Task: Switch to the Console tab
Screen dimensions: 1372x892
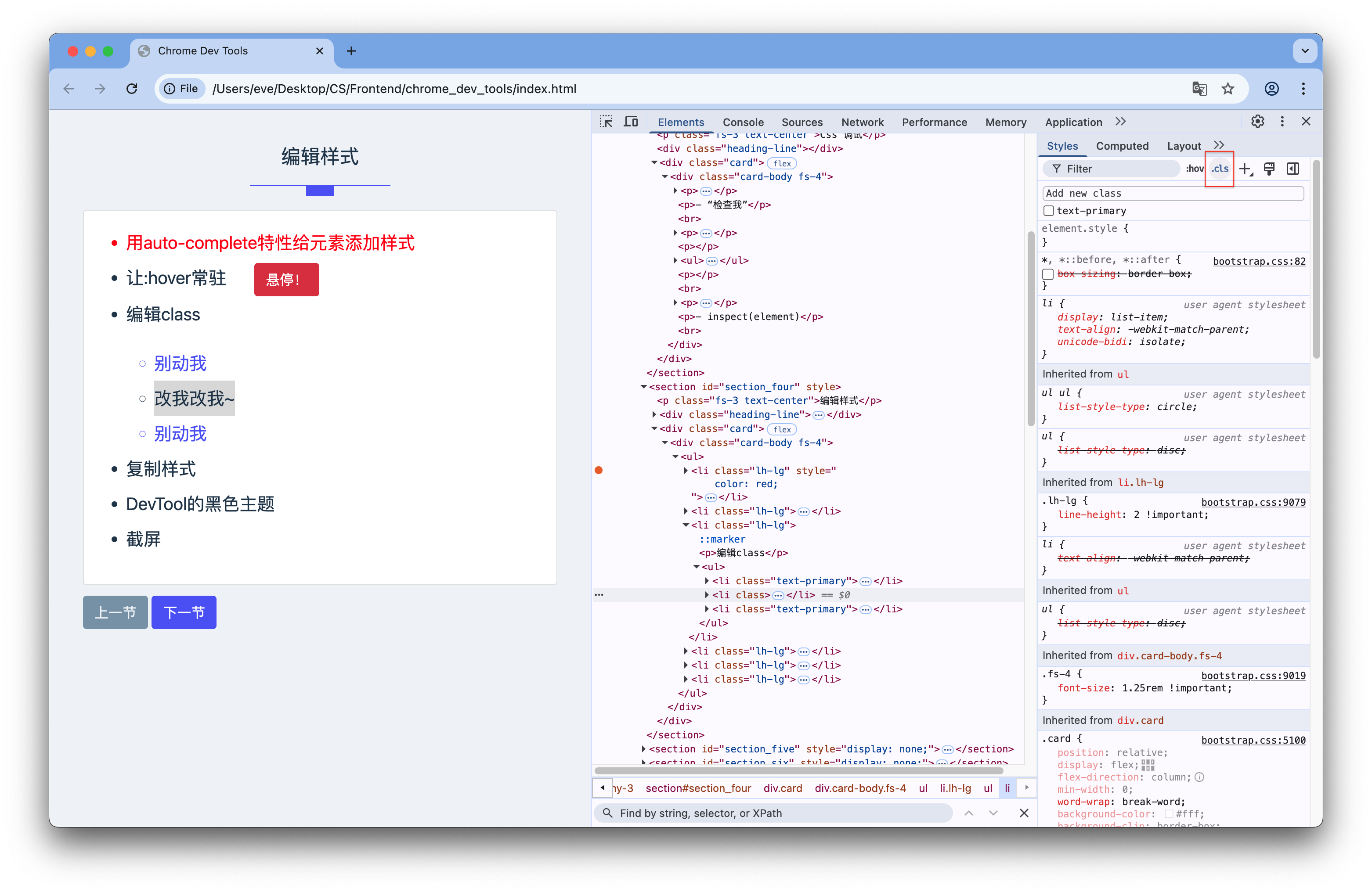Action: 743,122
